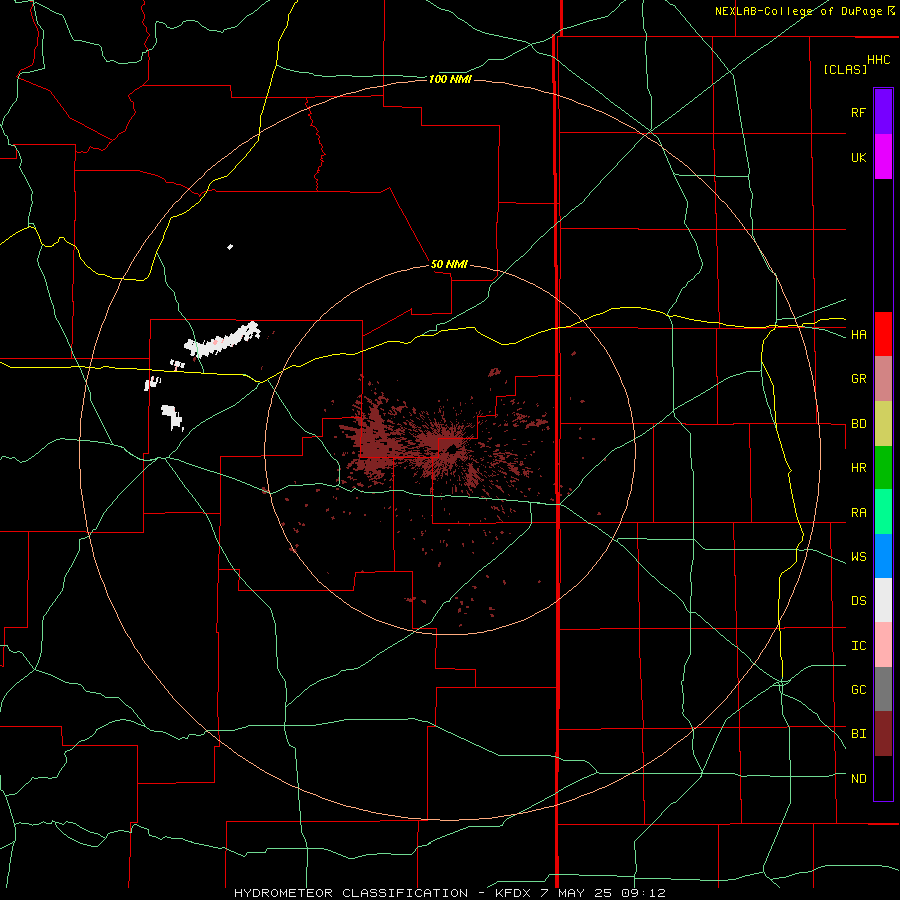Screen dimensions: 900x900
Task: Click the NEXLAB-College of DuPage text
Action: pyautogui.click(x=798, y=11)
